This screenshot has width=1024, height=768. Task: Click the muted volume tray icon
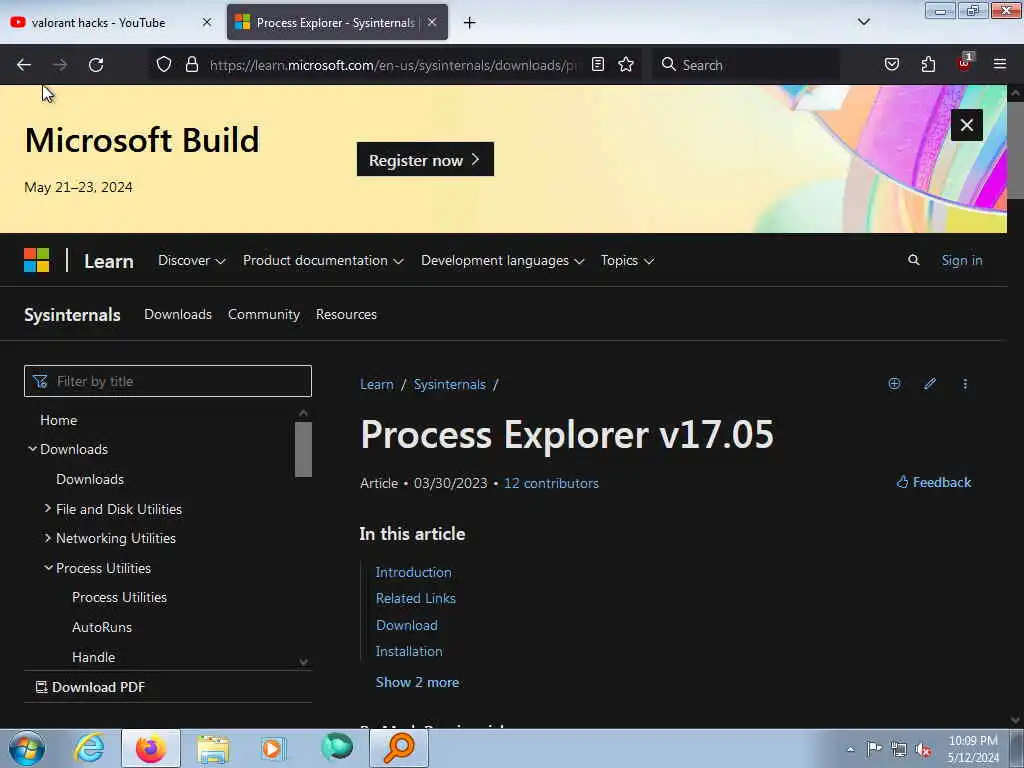click(x=923, y=749)
